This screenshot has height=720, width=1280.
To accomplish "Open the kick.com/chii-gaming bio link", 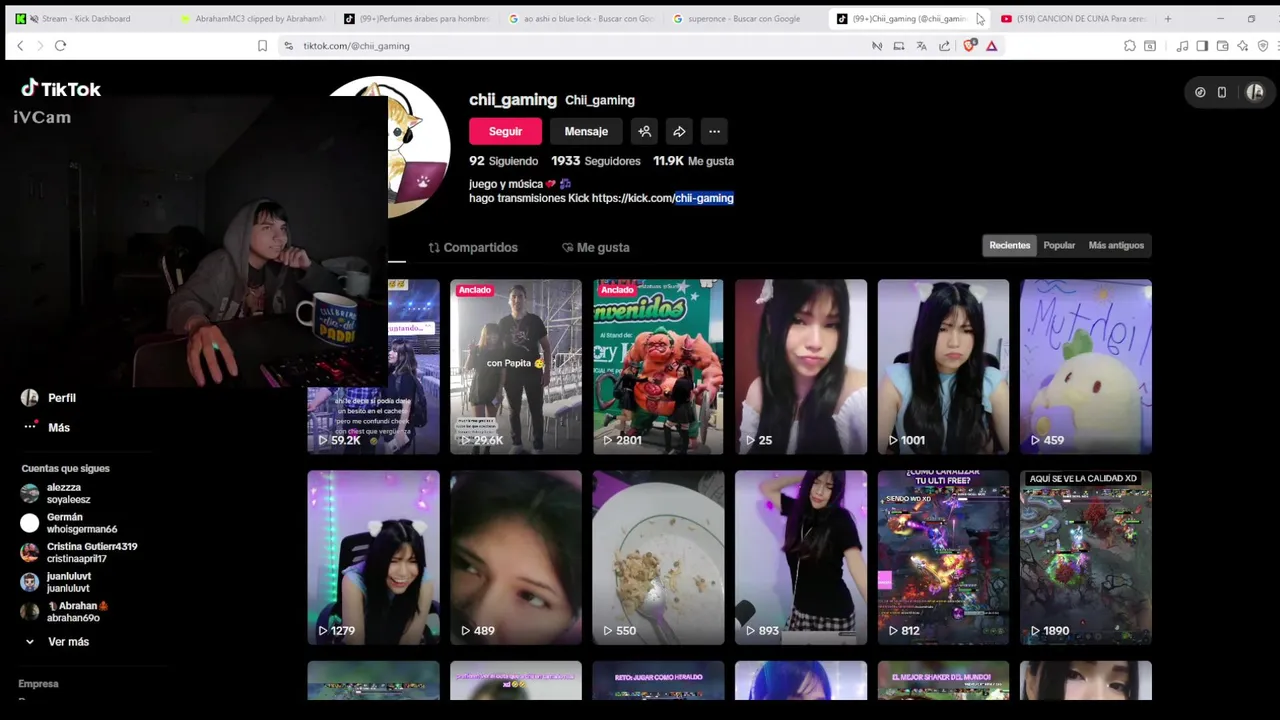I will [663, 198].
